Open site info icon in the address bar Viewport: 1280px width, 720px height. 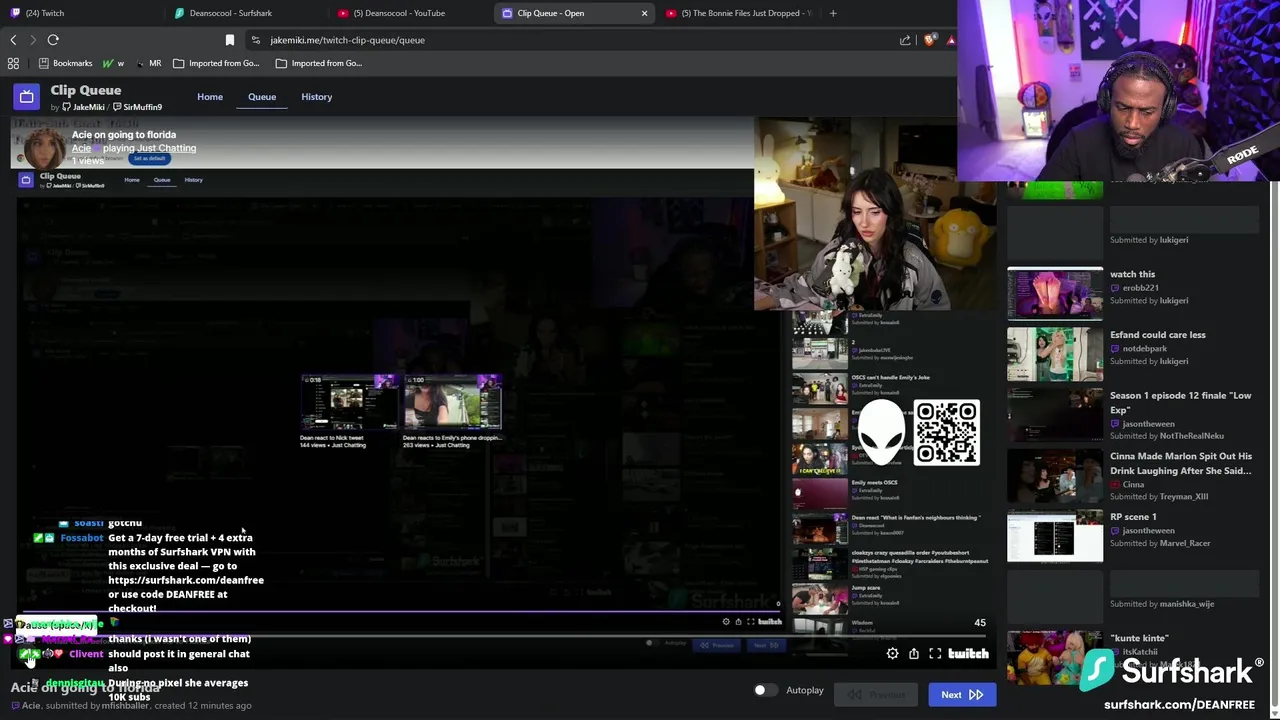[x=256, y=40]
